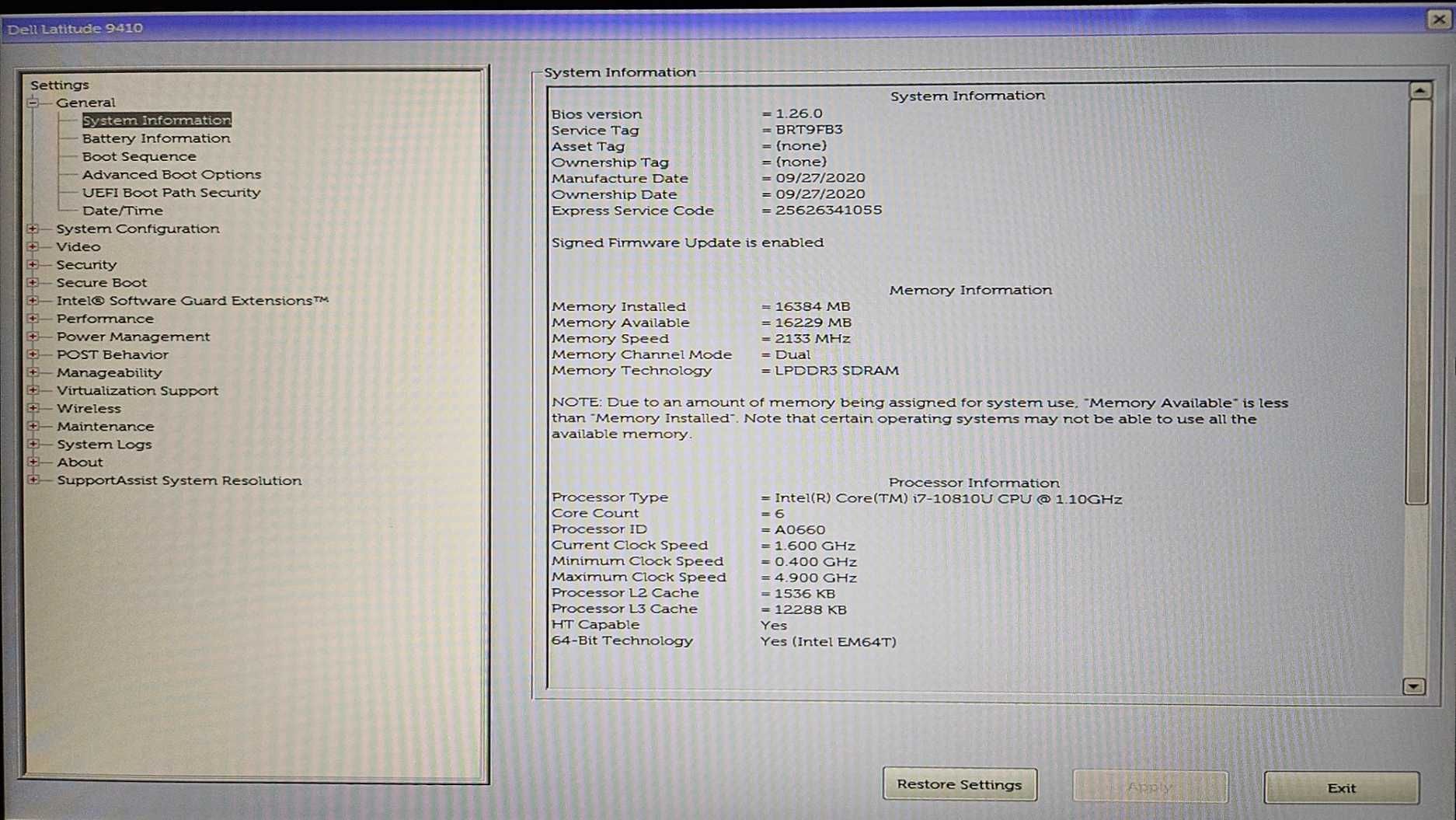The height and width of the screenshot is (820, 1456).
Task: Expand the Performance node
Action: [x=33, y=318]
